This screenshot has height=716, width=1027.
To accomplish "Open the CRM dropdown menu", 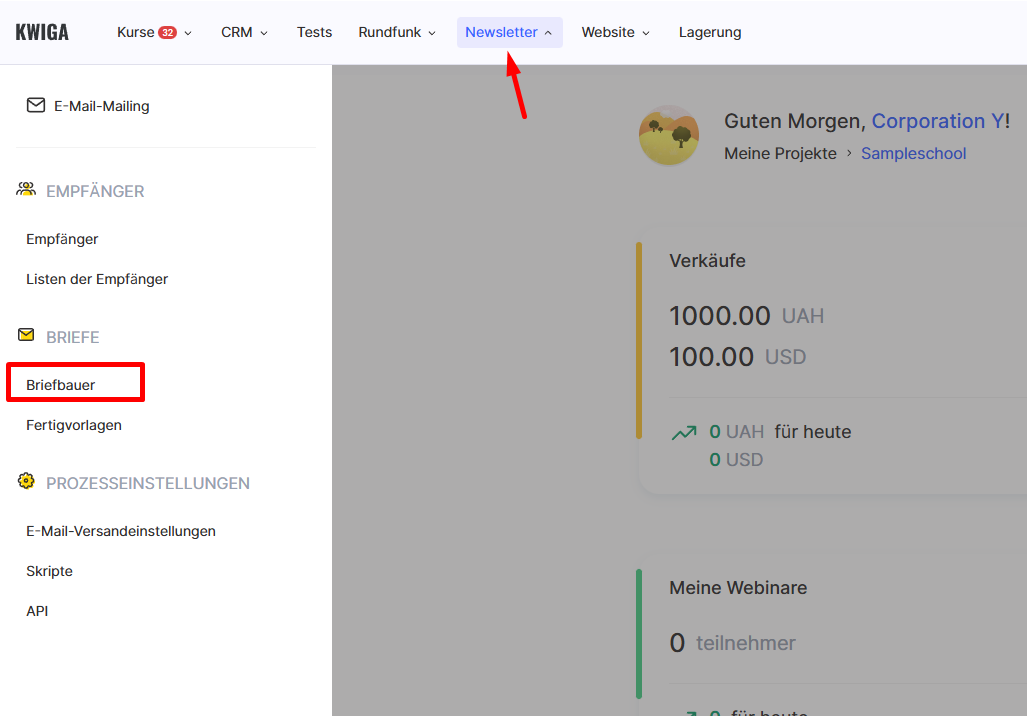I will pyautogui.click(x=244, y=32).
